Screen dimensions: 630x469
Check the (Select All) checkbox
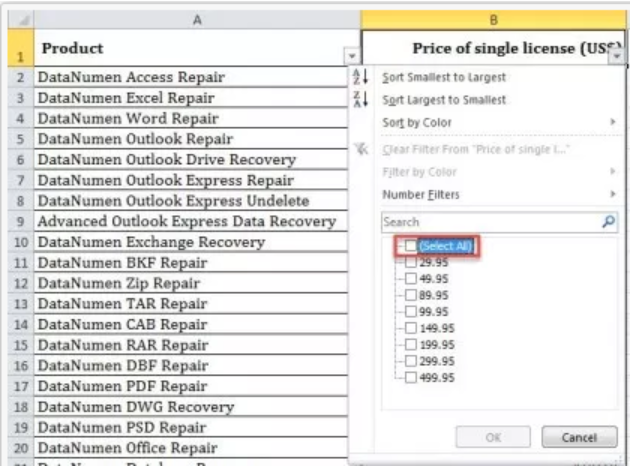(x=411, y=246)
